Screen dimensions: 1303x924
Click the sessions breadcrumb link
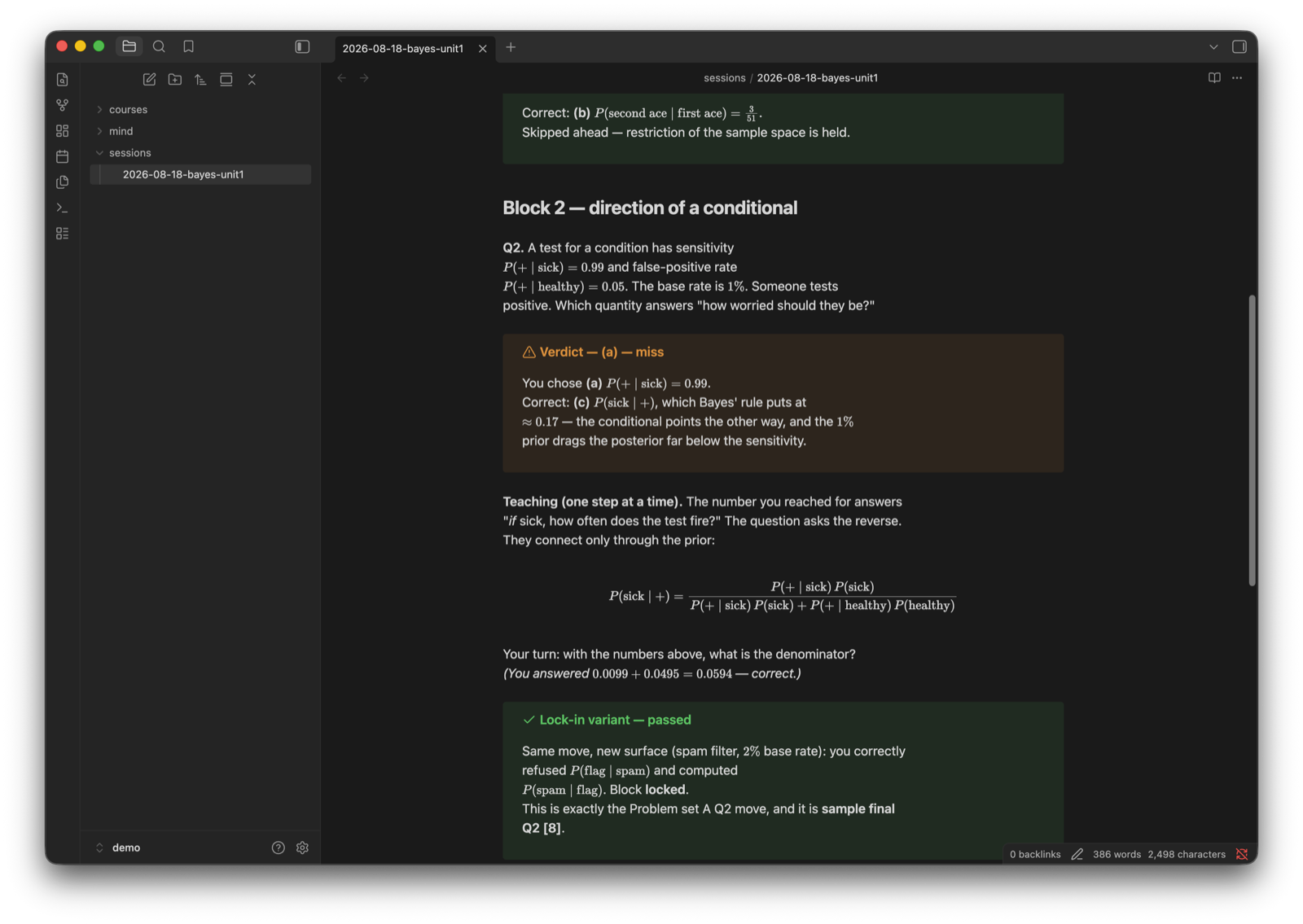724,78
